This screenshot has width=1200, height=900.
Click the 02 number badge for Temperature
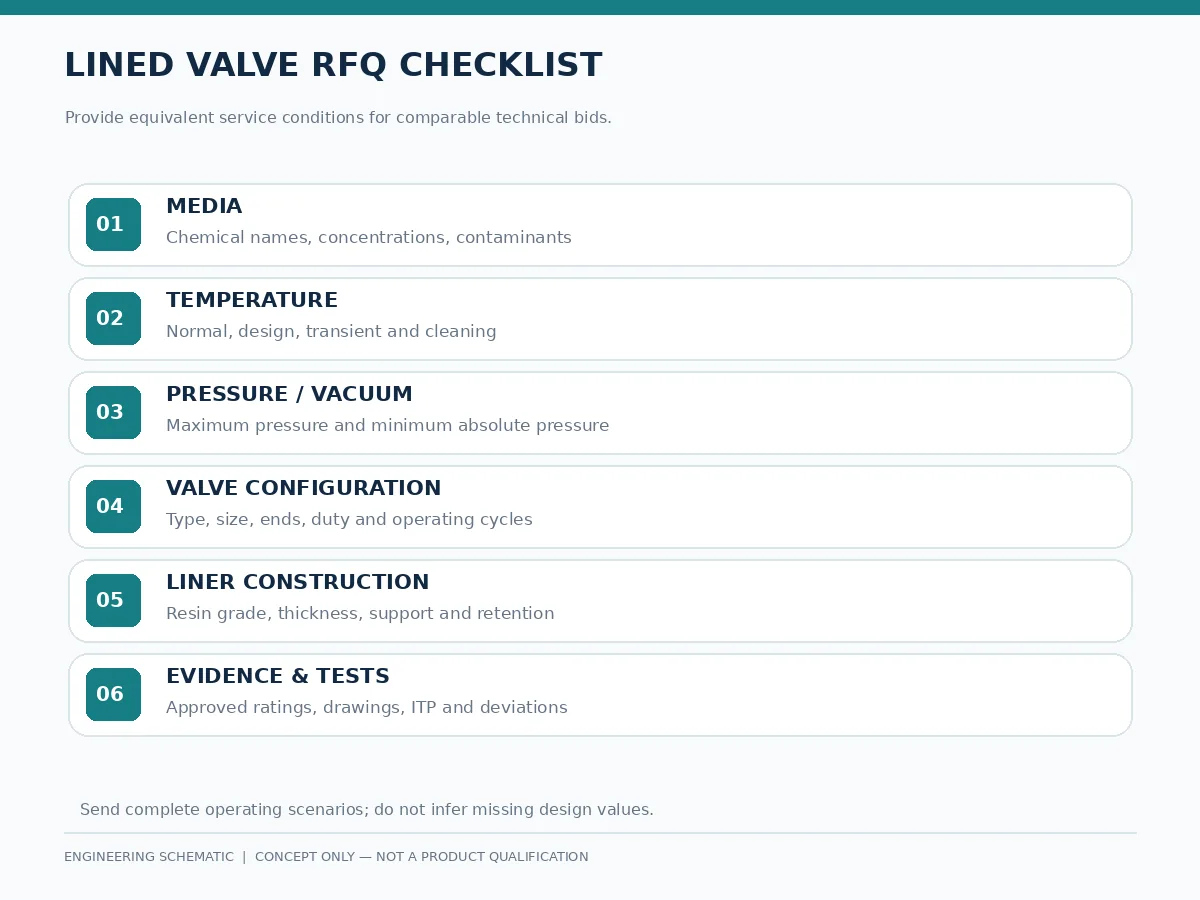(x=113, y=318)
